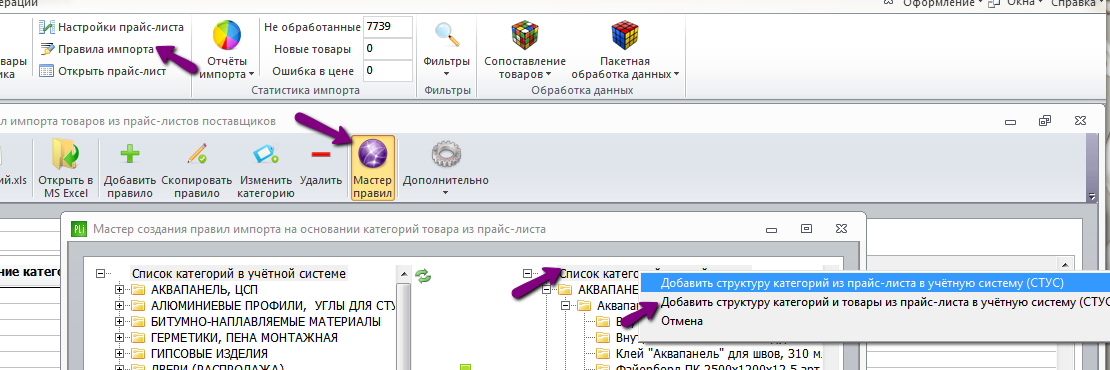Screen dimensions: 1110x370
Task: Close the Мастер создания правил dialog
Action: (x=841, y=229)
